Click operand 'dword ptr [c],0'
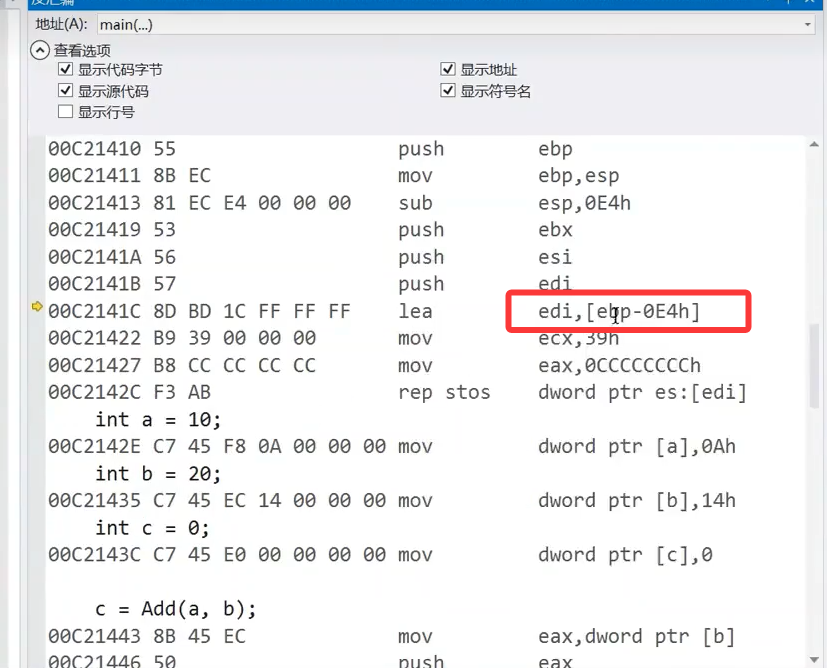827x668 pixels. (626, 555)
